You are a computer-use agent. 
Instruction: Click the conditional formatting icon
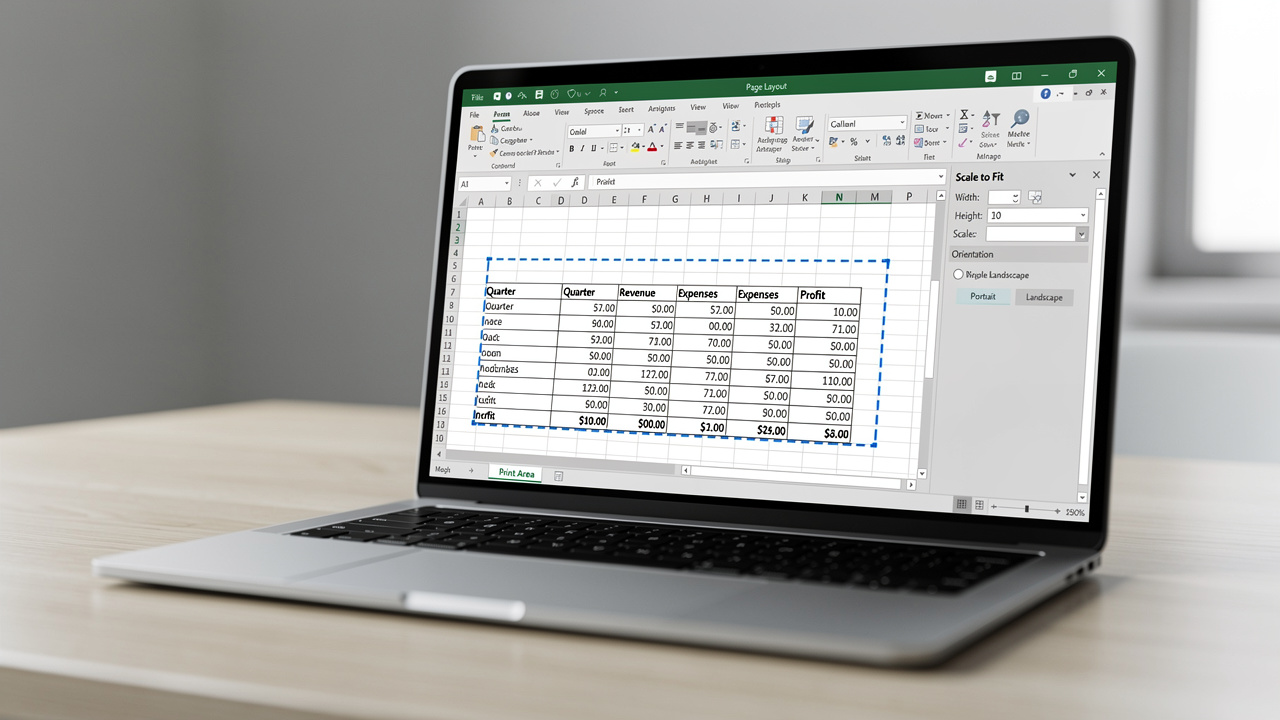pyautogui.click(x=774, y=125)
